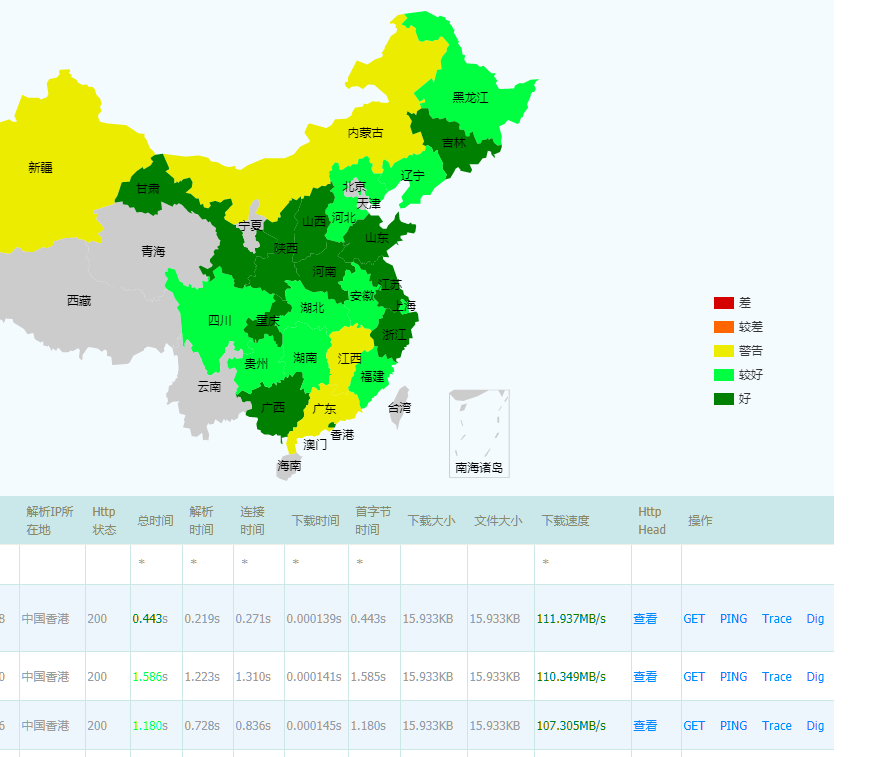This screenshot has width=870, height=757.
Task: Select 新疆 province on the map
Action: [x=41, y=167]
